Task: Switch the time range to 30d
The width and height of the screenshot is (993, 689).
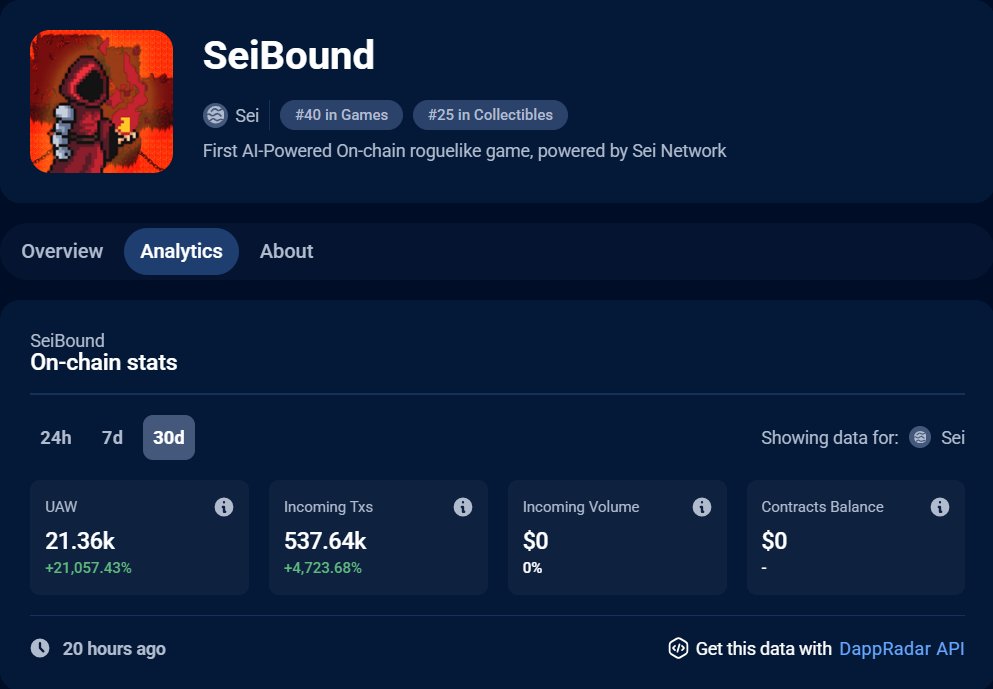Action: 168,437
